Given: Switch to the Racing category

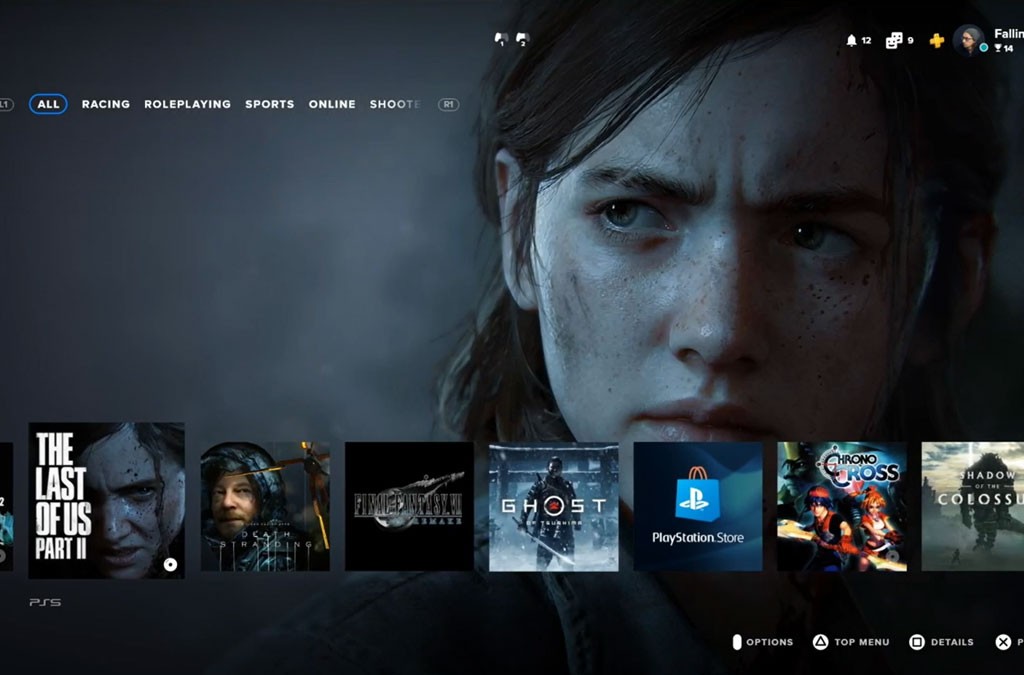Looking at the screenshot, I should (106, 104).
